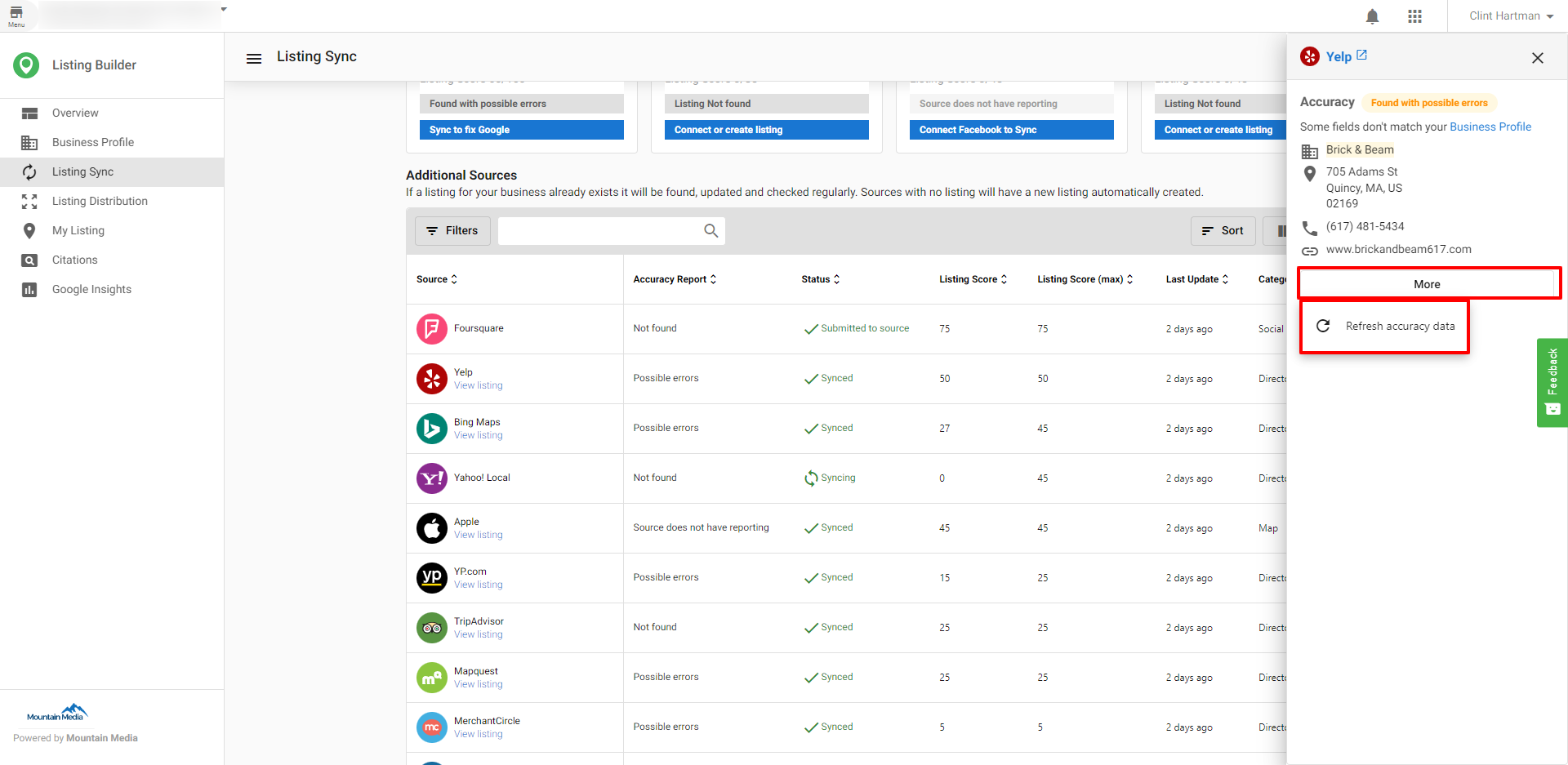
Task: Click the Yelp icon in the sources table
Action: [x=432, y=378]
